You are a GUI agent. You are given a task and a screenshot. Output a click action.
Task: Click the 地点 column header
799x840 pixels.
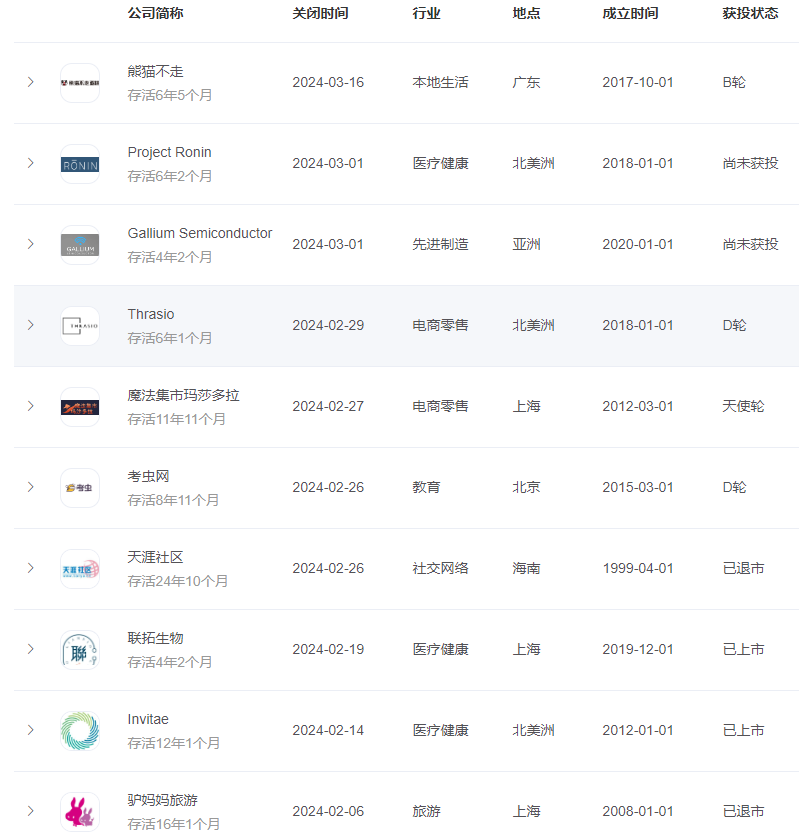[526, 13]
